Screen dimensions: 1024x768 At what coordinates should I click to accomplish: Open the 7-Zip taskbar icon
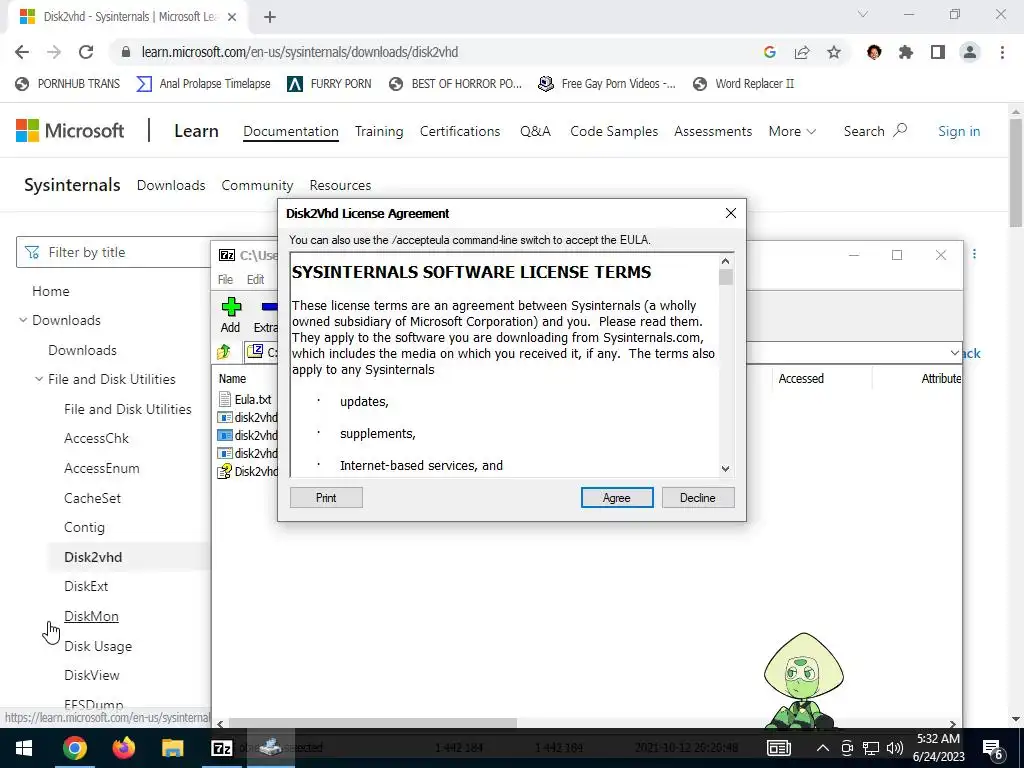pyautogui.click(x=222, y=748)
